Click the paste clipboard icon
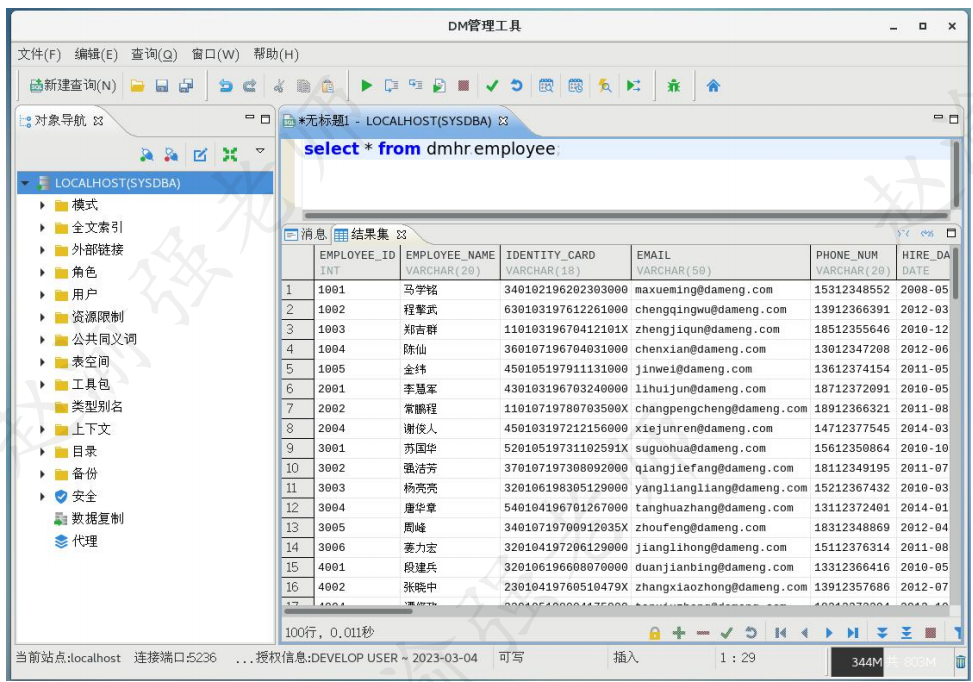973x682 pixels. [328, 86]
